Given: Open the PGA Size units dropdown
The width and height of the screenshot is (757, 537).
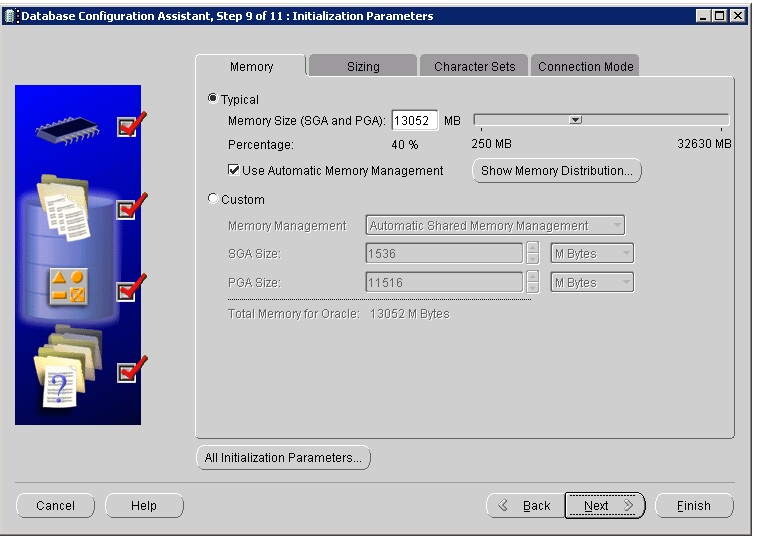Looking at the screenshot, I should click(x=592, y=283).
